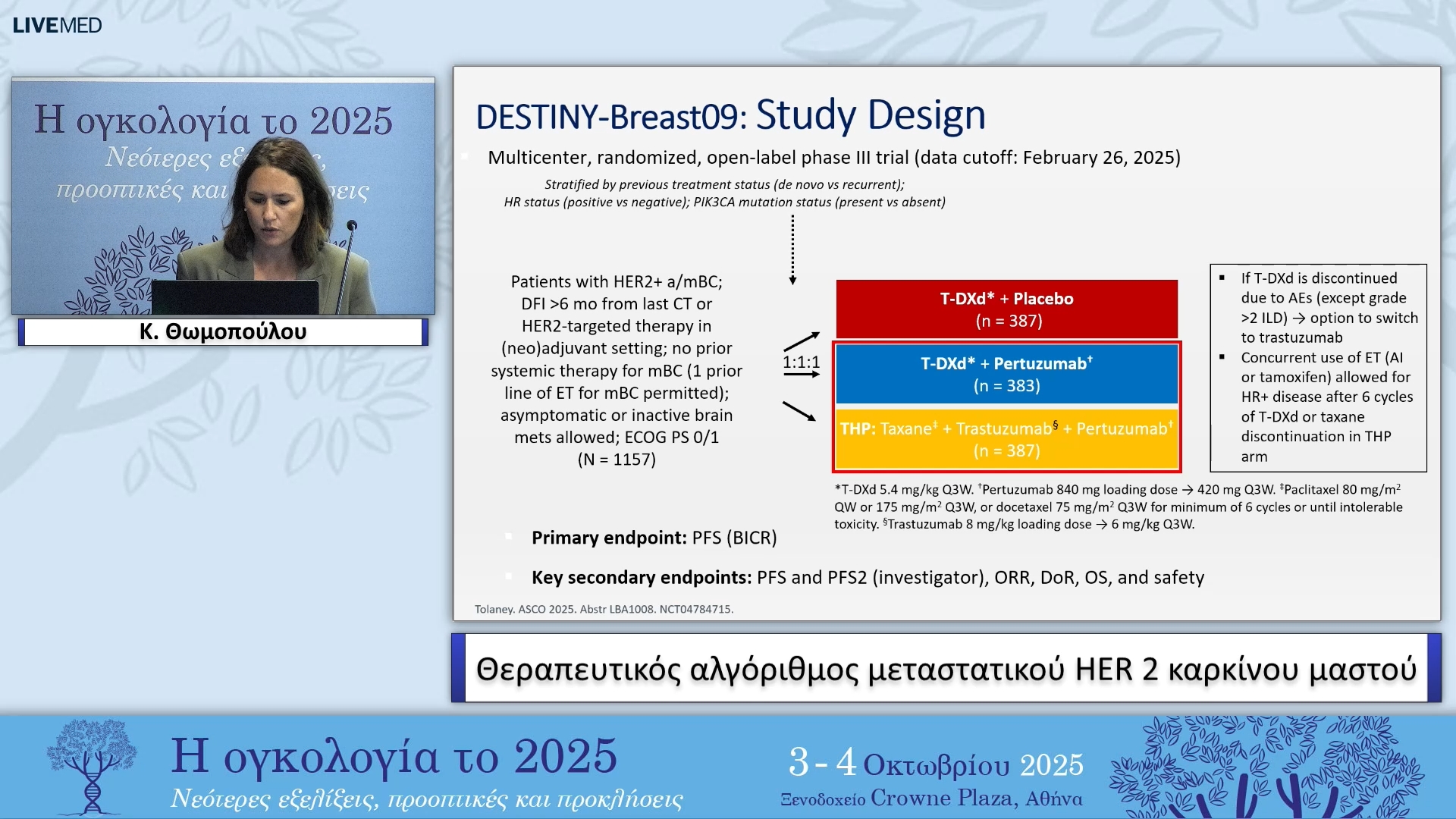This screenshot has height=819, width=1456.
Task: Select the red T-DXd + Placebo box
Action: click(1006, 309)
